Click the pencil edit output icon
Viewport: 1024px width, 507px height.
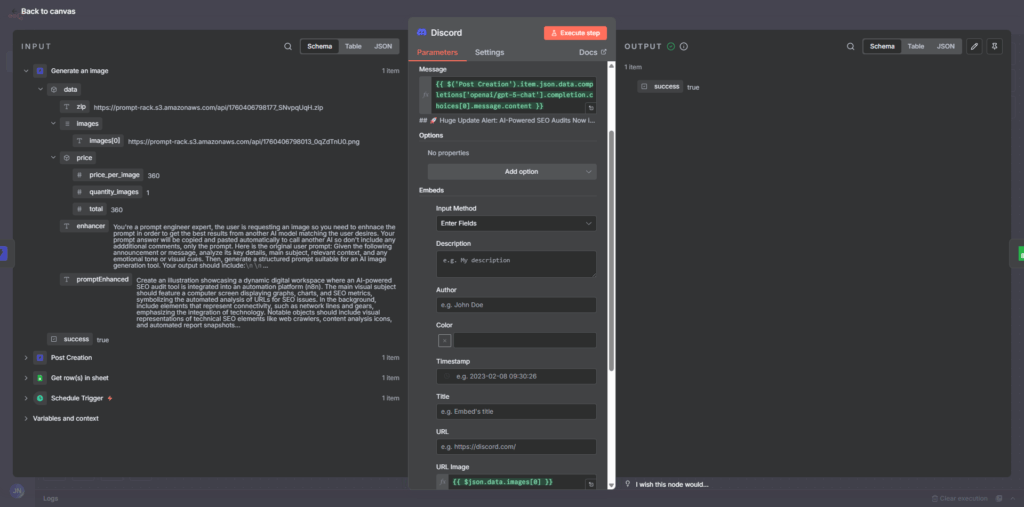tap(975, 46)
